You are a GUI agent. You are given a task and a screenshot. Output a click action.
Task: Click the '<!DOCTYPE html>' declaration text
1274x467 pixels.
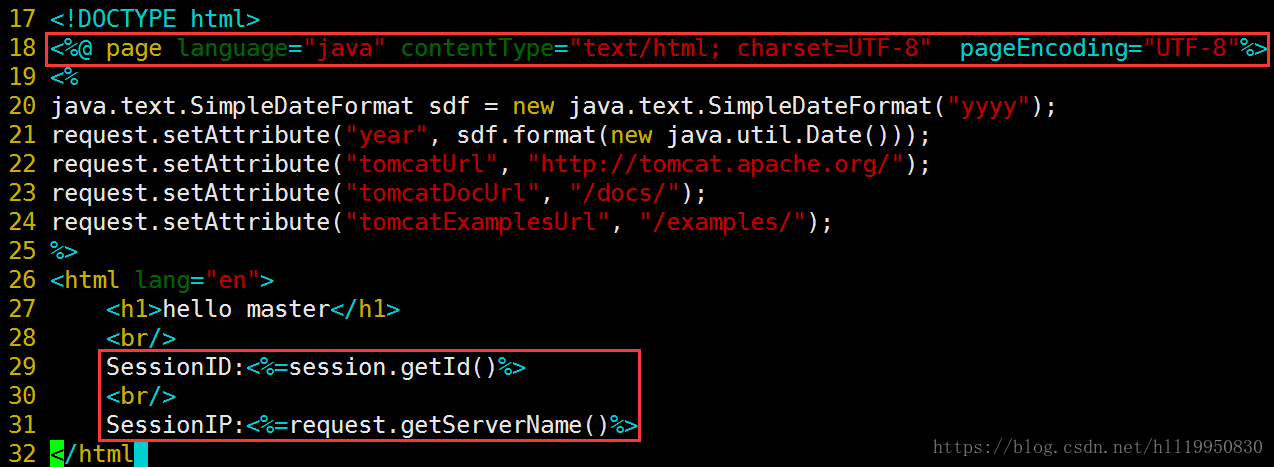click(155, 19)
